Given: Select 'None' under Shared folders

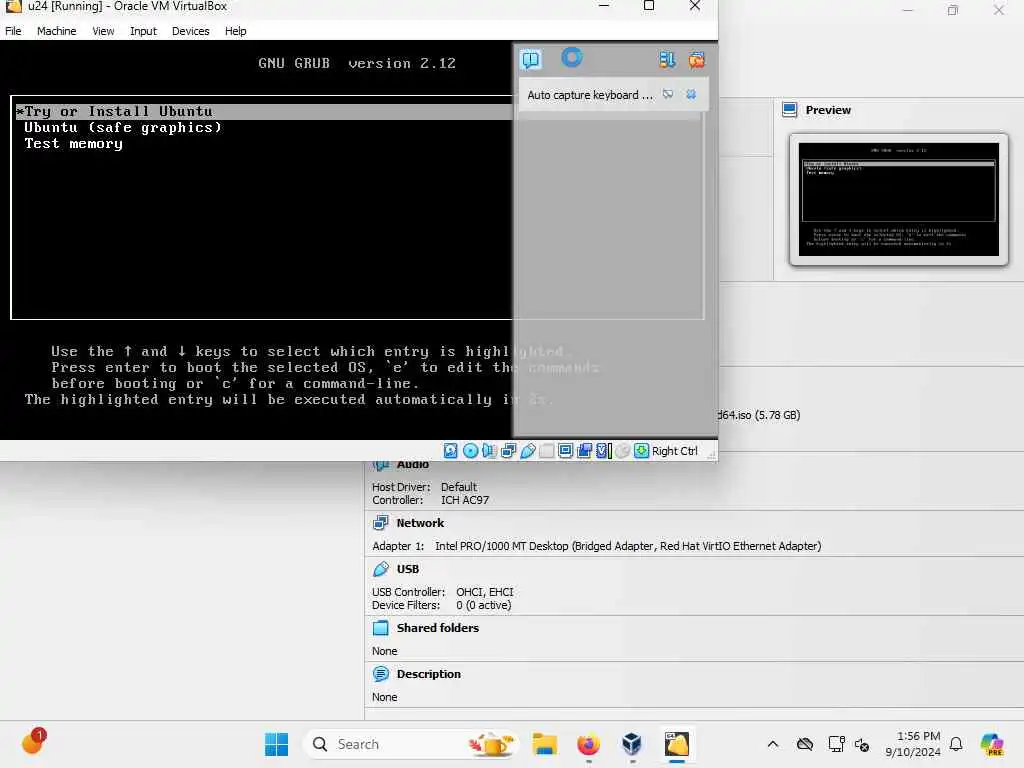Looking at the screenshot, I should point(385,651).
